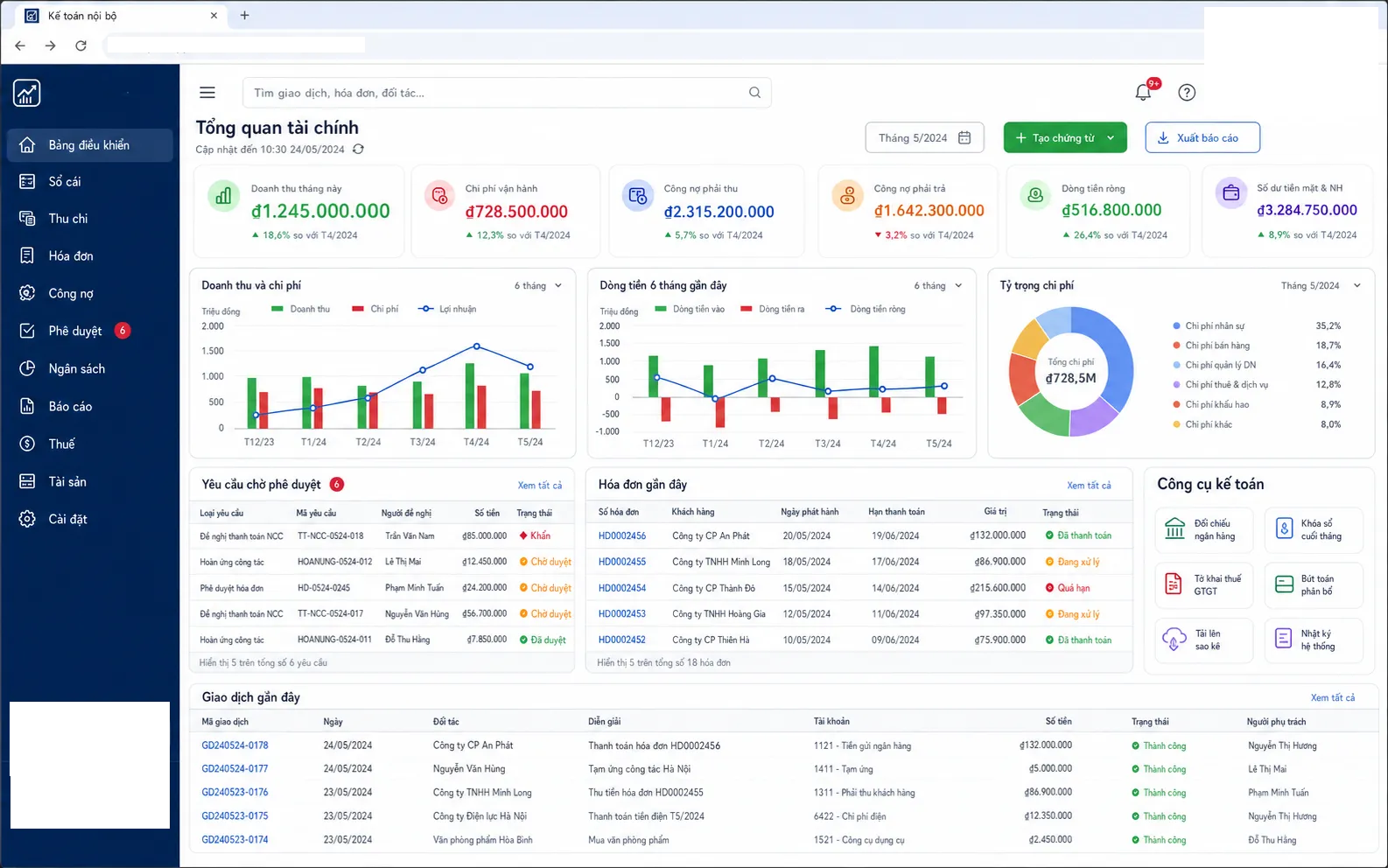Click amount ₫12.350.000 in transactions

1050,815
